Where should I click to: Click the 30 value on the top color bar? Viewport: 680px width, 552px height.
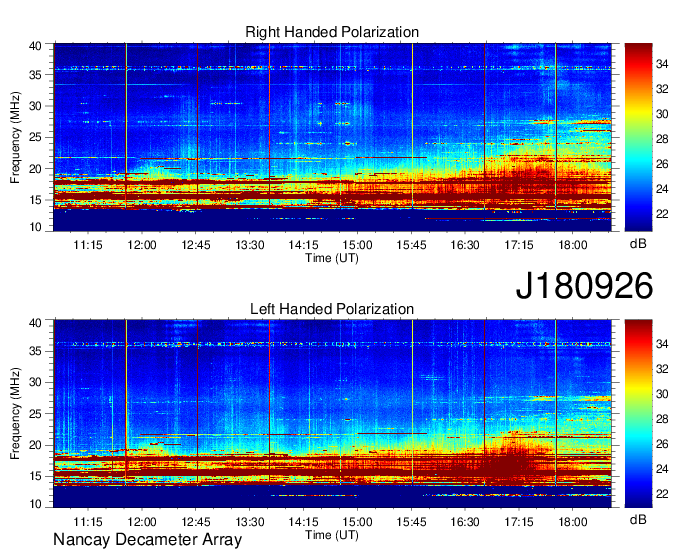662,114
